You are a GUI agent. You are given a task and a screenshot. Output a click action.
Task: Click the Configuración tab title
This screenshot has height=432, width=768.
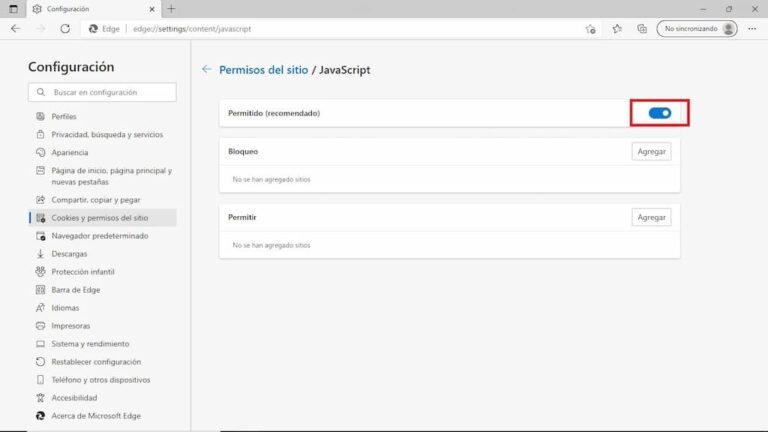click(68, 9)
